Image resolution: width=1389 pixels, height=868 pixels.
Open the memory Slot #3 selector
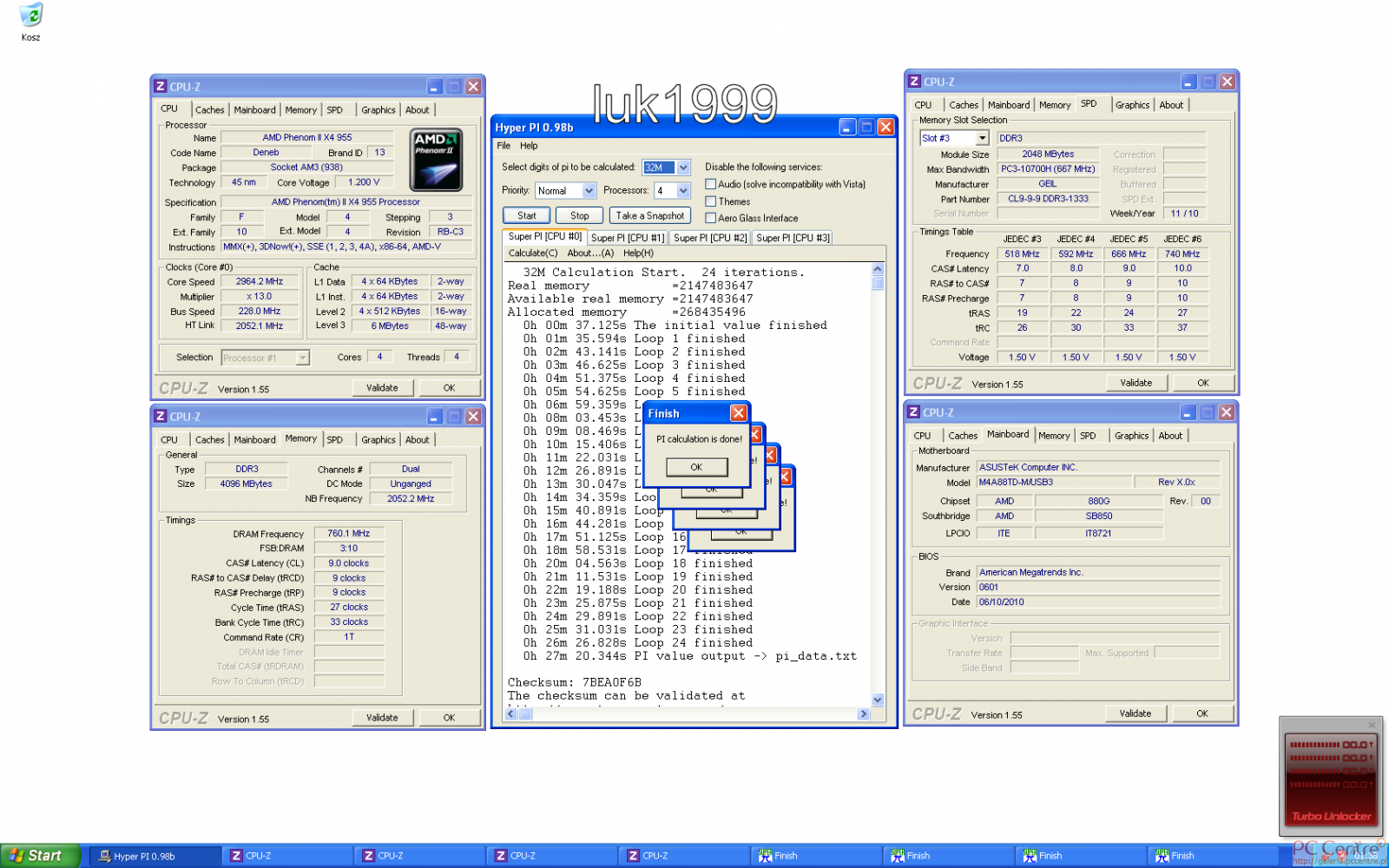[982, 138]
